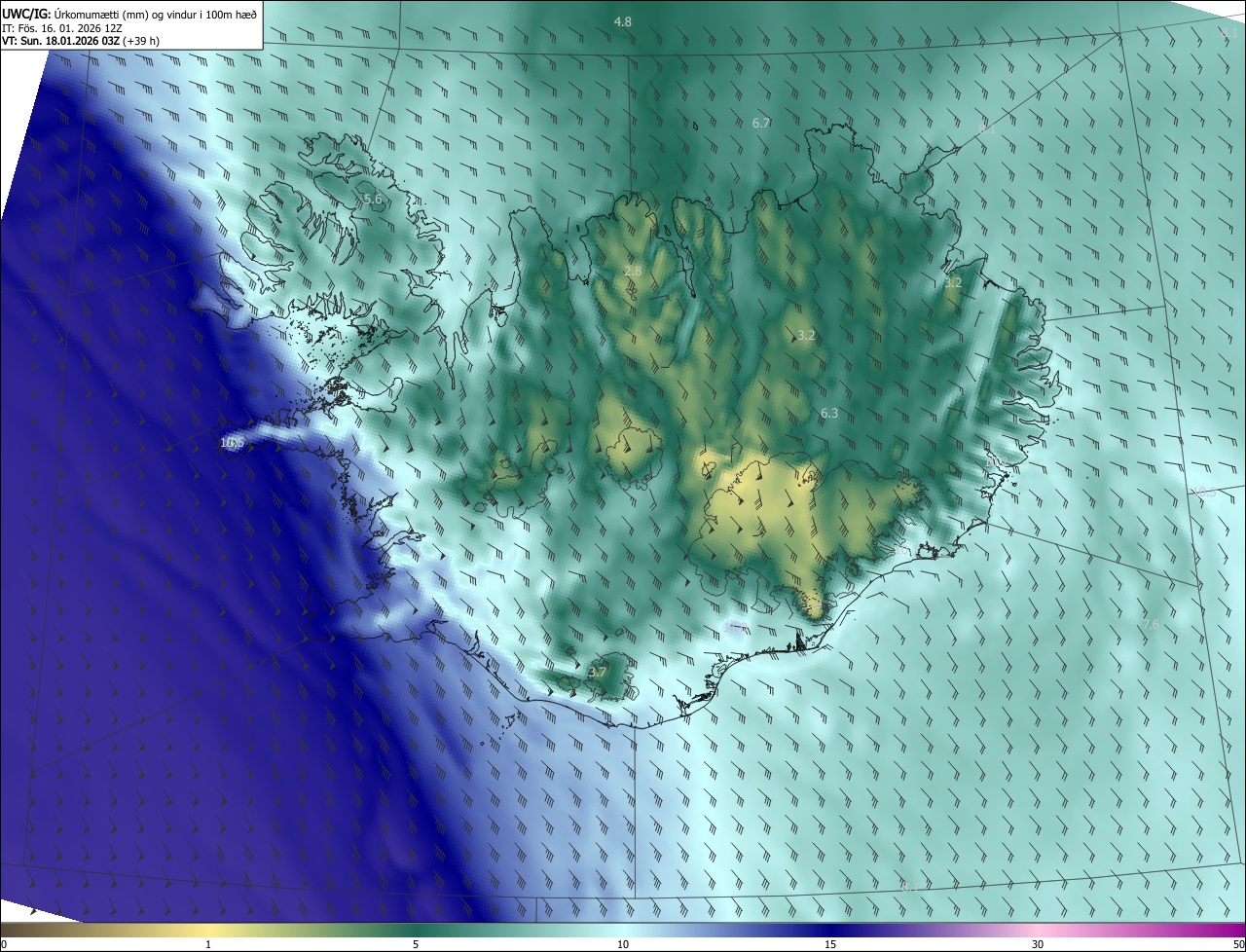Select the 10.5 value off the west coast
This screenshot has height=952, width=1246.
click(232, 443)
